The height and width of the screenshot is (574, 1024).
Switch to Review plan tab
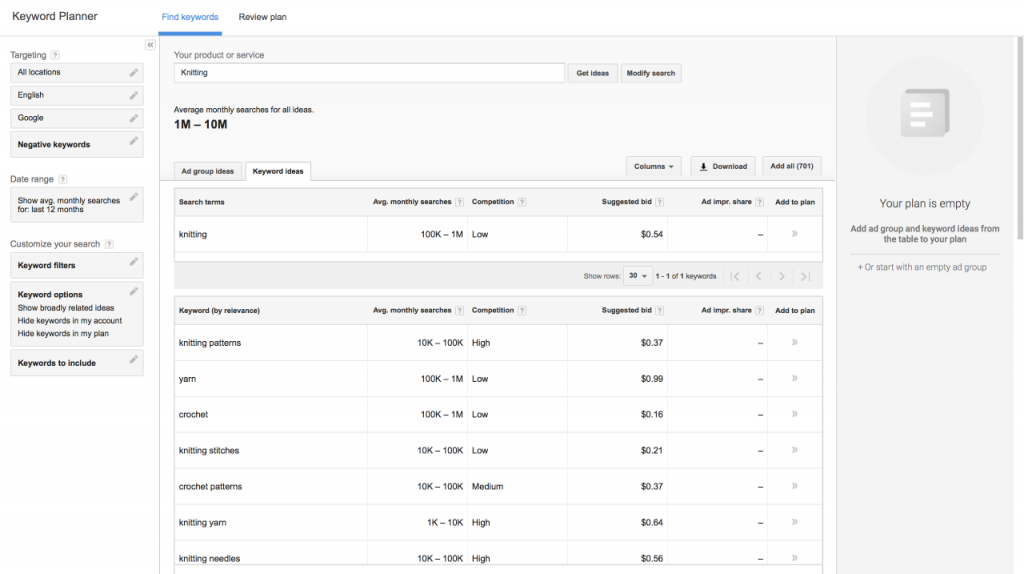pos(263,17)
